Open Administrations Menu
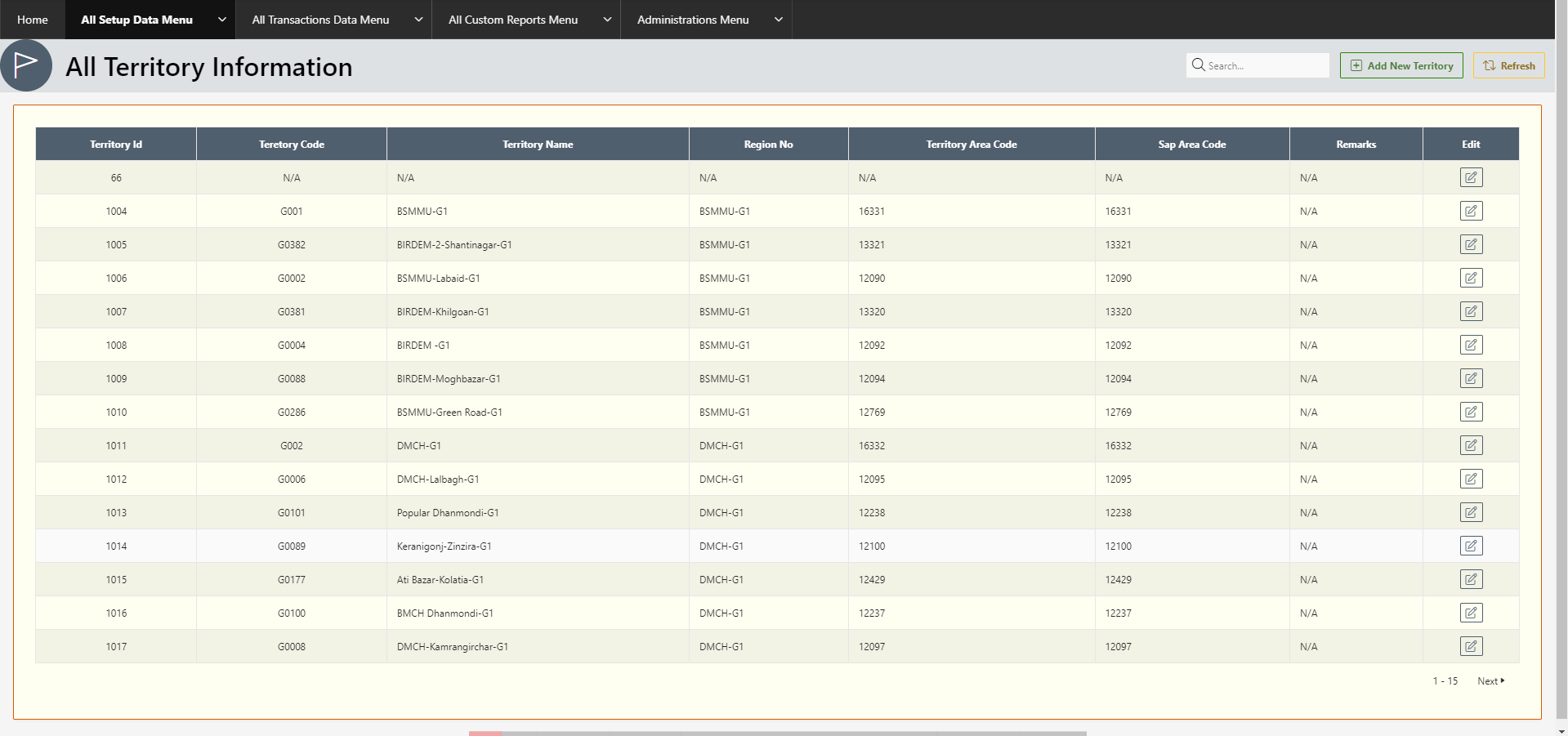Viewport: 1568px width, 736px height. pyautogui.click(x=693, y=20)
